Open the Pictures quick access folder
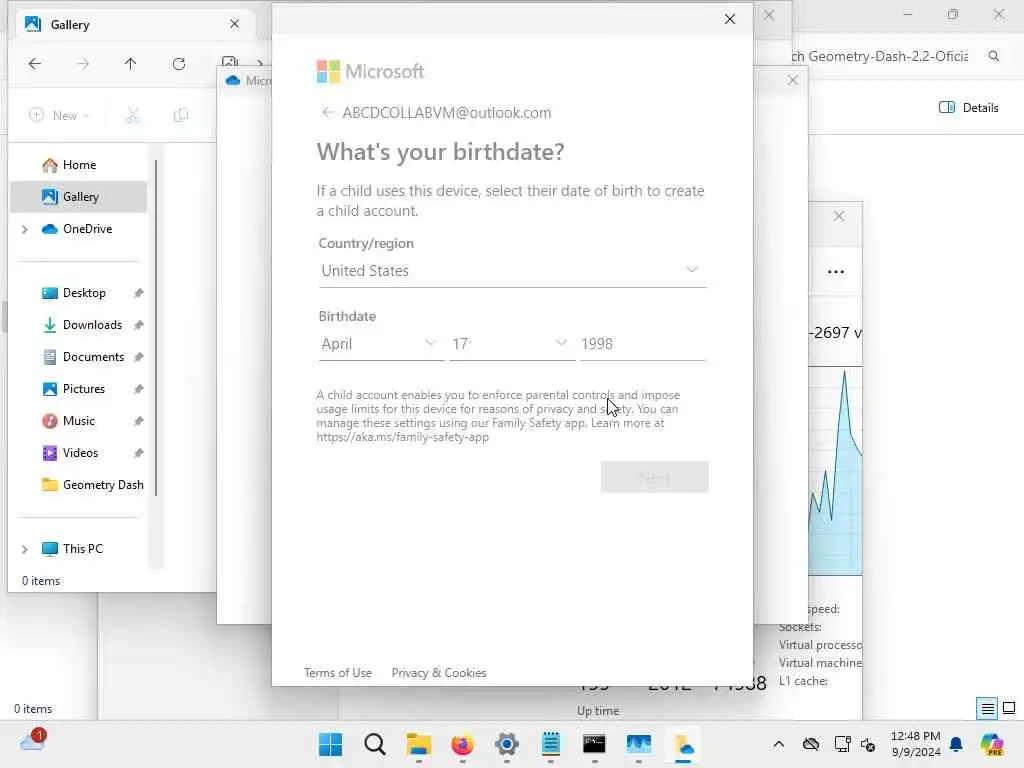This screenshot has width=1024, height=768. [x=83, y=389]
